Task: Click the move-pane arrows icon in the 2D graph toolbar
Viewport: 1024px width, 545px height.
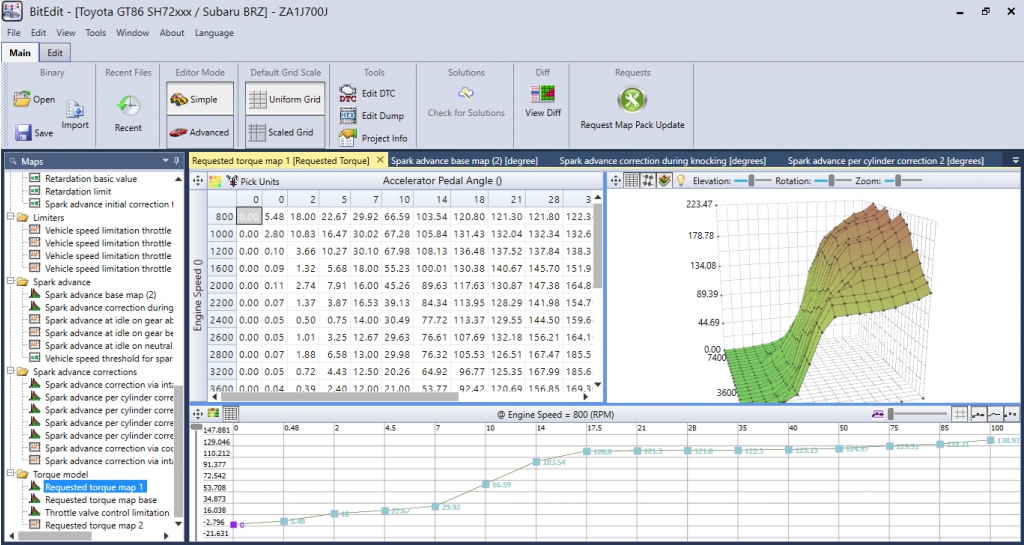Action: (199, 413)
